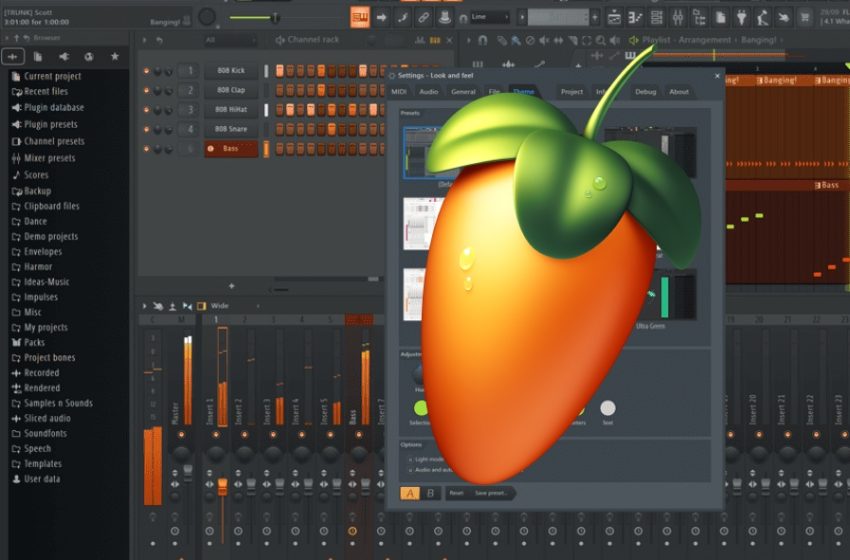The image size is (850, 560).
Task: Select the browser's speaker tab icon
Action: 64,56
